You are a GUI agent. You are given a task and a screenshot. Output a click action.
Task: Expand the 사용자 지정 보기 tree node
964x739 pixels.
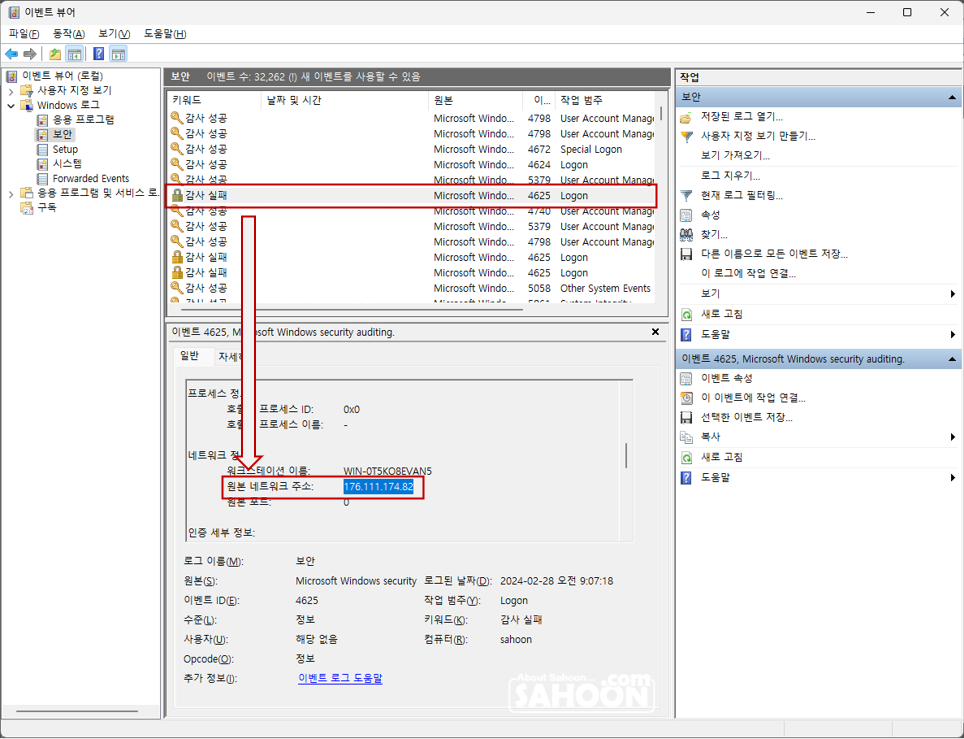coord(12,90)
